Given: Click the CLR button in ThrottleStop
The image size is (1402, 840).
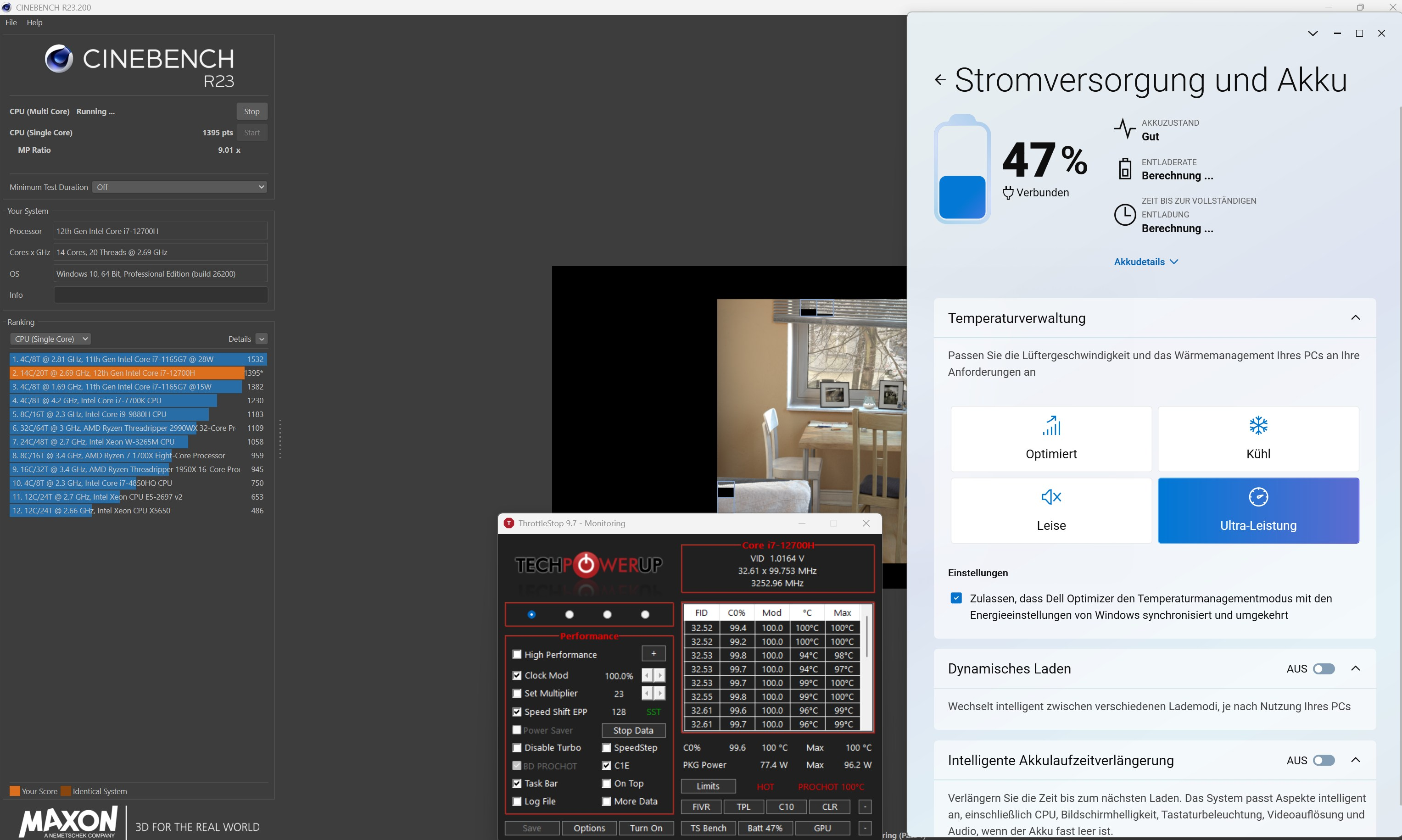Looking at the screenshot, I should [830, 807].
